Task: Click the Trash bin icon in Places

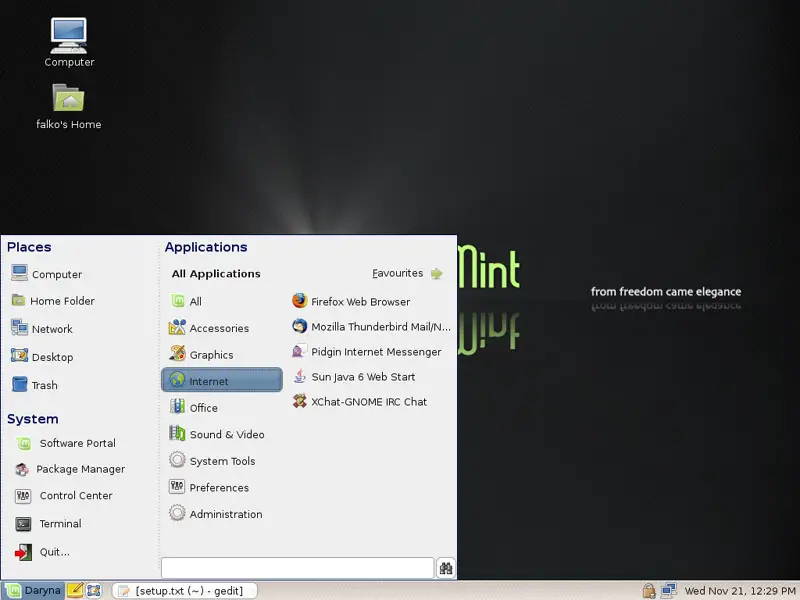Action: click(19, 384)
